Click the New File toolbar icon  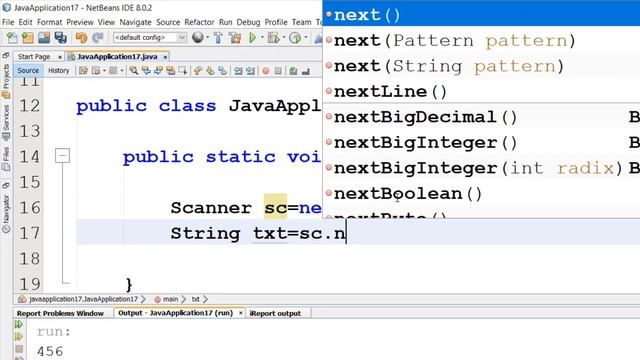[12, 38]
